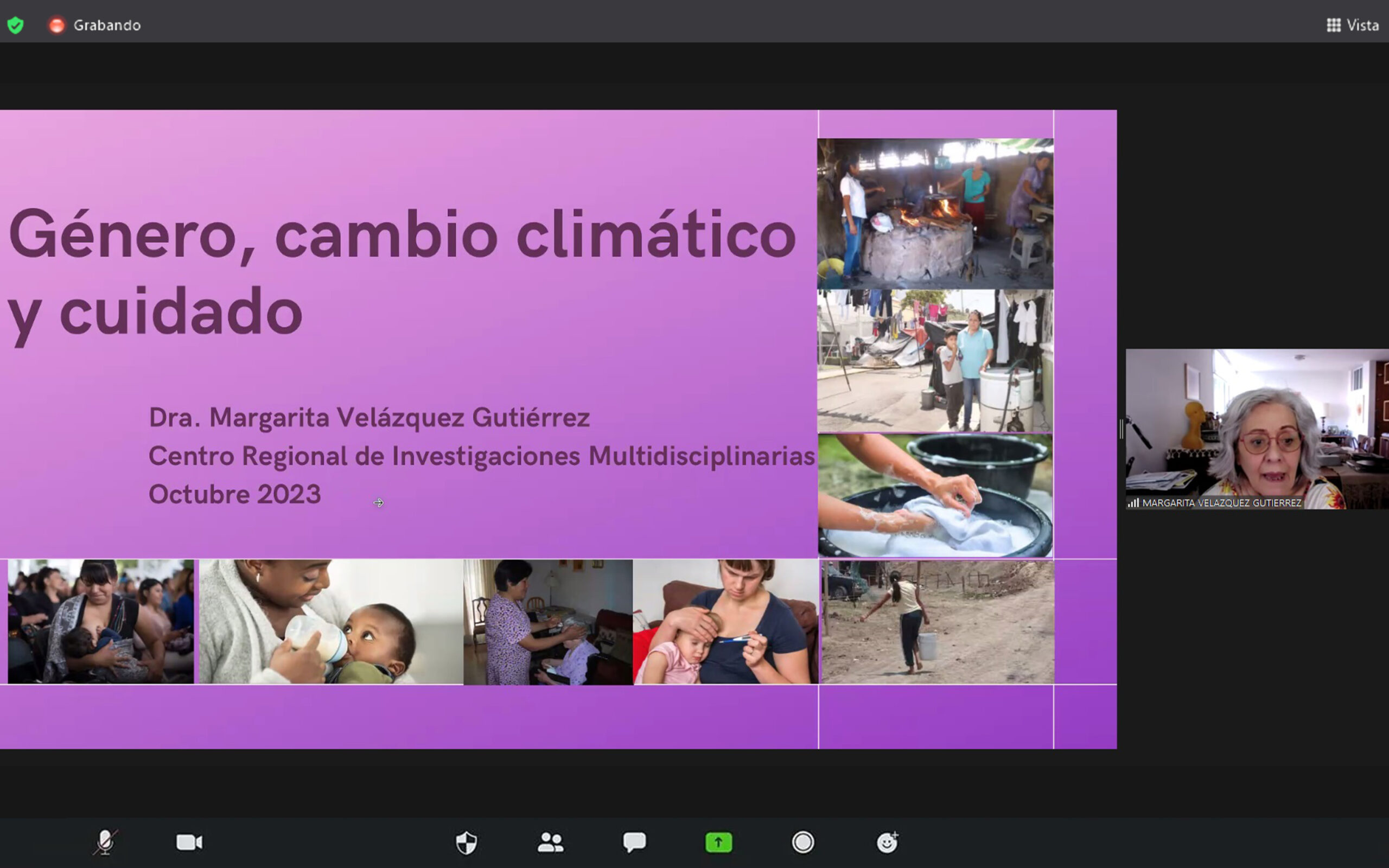The height and width of the screenshot is (868, 1389).
Task: Click the photo of woman caring for elderly person
Action: (548, 622)
